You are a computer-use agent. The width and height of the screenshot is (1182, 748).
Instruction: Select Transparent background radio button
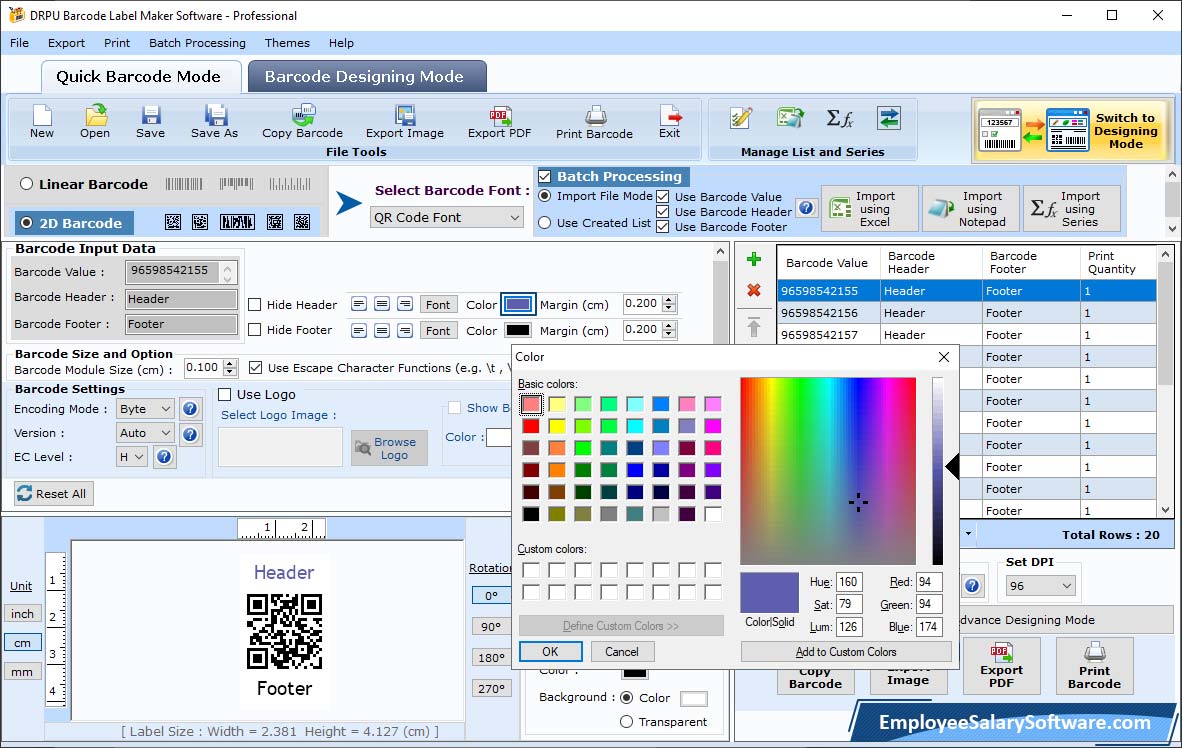(x=626, y=722)
